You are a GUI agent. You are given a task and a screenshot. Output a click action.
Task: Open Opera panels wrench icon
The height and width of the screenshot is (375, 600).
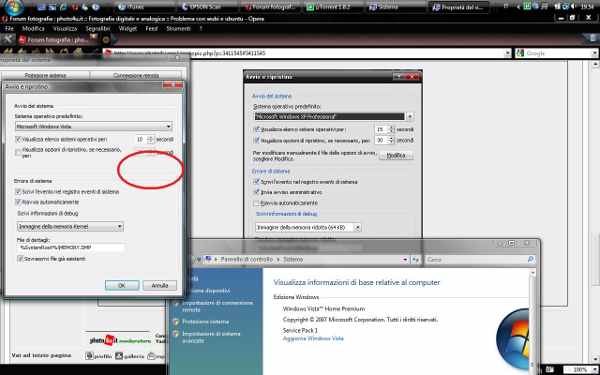point(8,39)
